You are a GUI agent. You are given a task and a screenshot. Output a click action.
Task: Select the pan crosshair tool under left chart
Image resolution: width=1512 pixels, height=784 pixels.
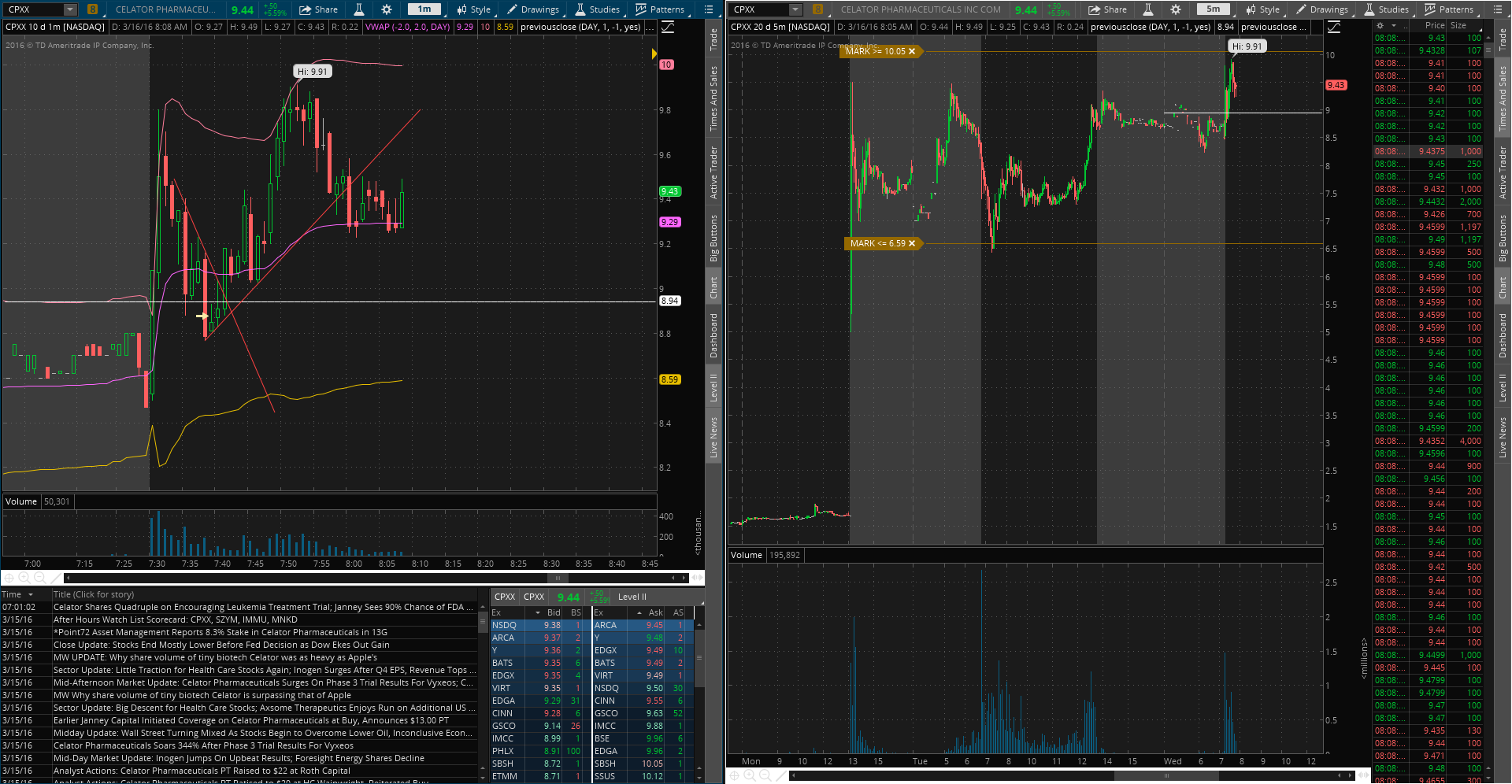click(9, 578)
